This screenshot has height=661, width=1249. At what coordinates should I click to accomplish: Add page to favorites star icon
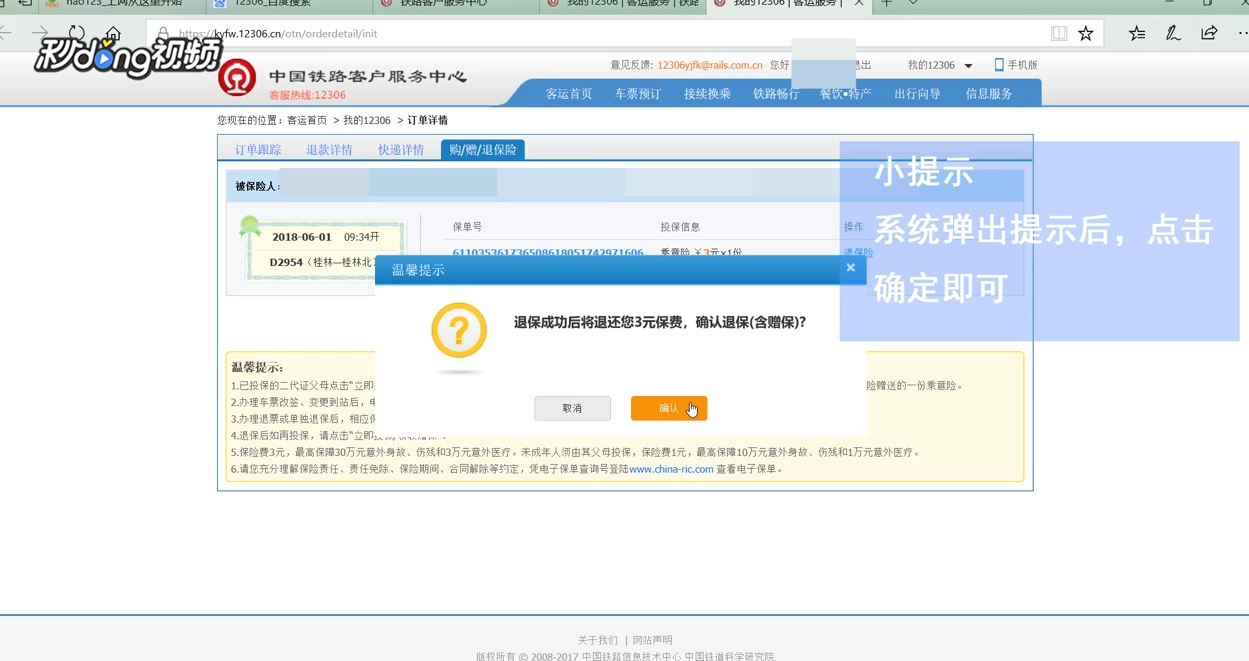click(1086, 34)
